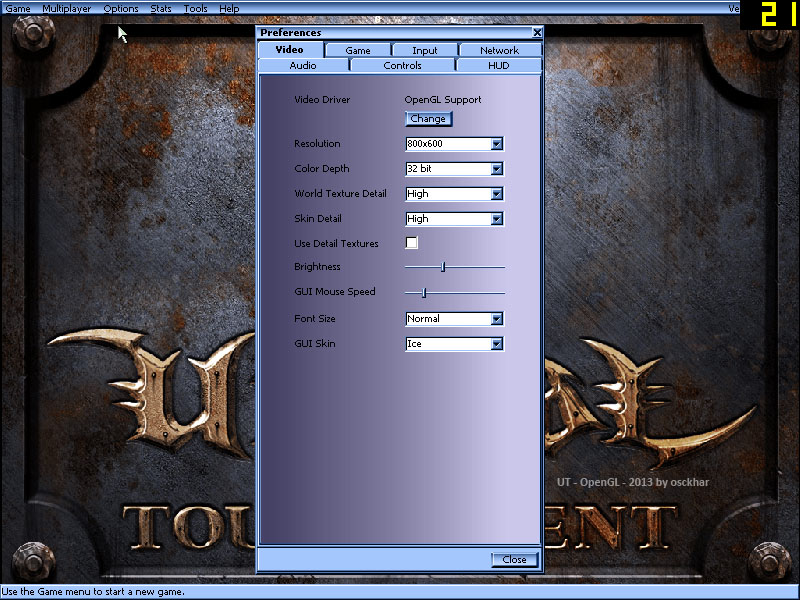Click the World Texture Detail label
Viewport: 800px width, 600px height.
pos(340,193)
